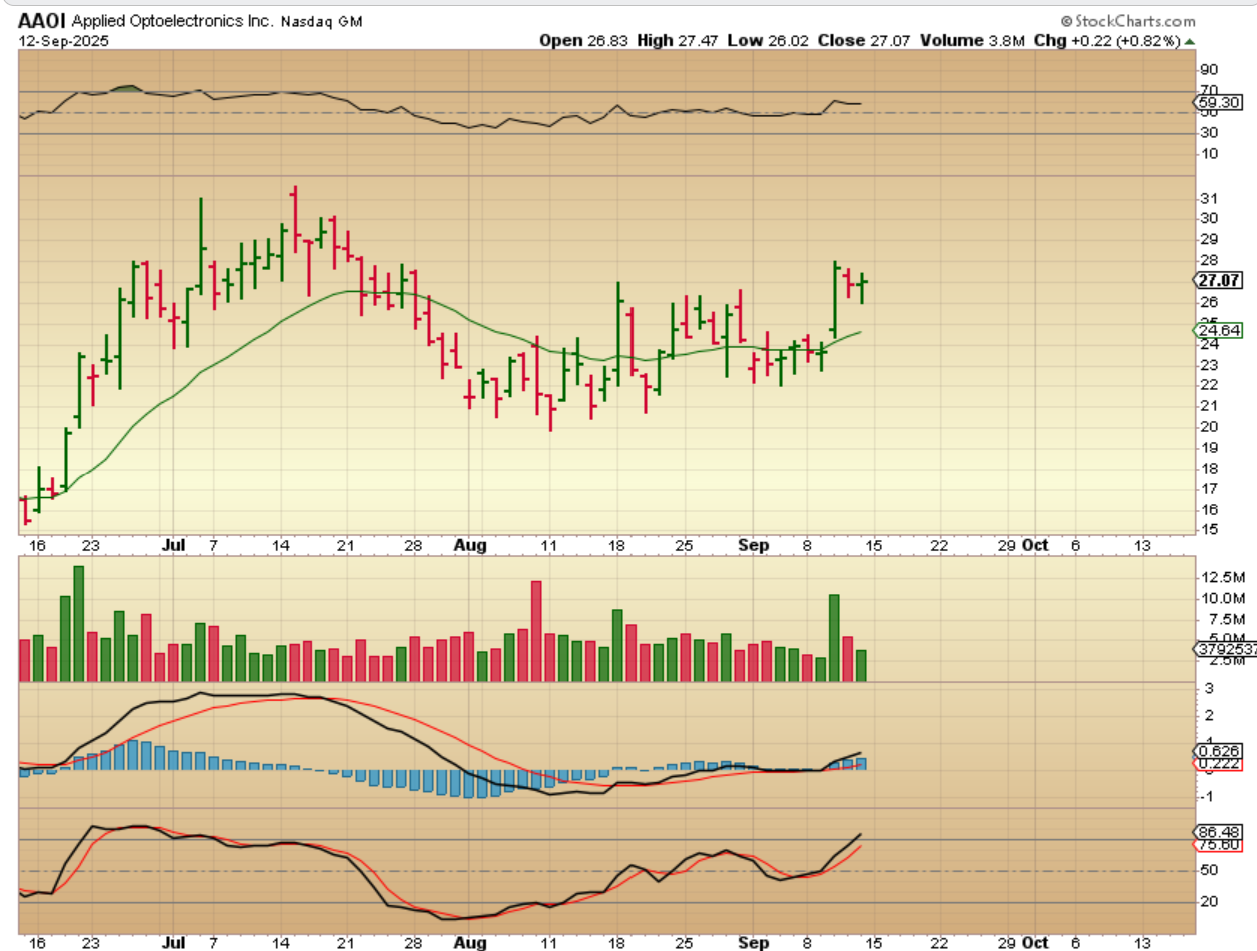This screenshot has height=951, width=1257.
Task: Click the Aug label below the price chart
Action: 469,546
